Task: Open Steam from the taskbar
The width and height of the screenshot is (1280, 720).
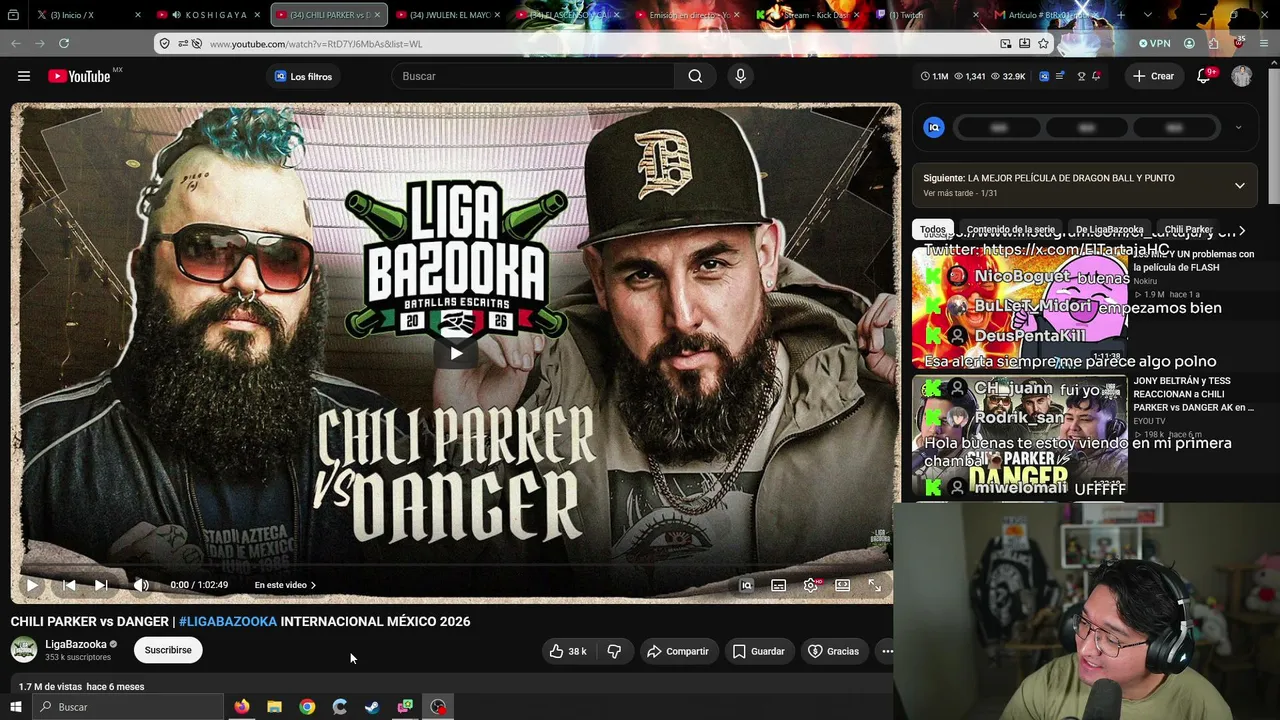Action: coord(372,707)
